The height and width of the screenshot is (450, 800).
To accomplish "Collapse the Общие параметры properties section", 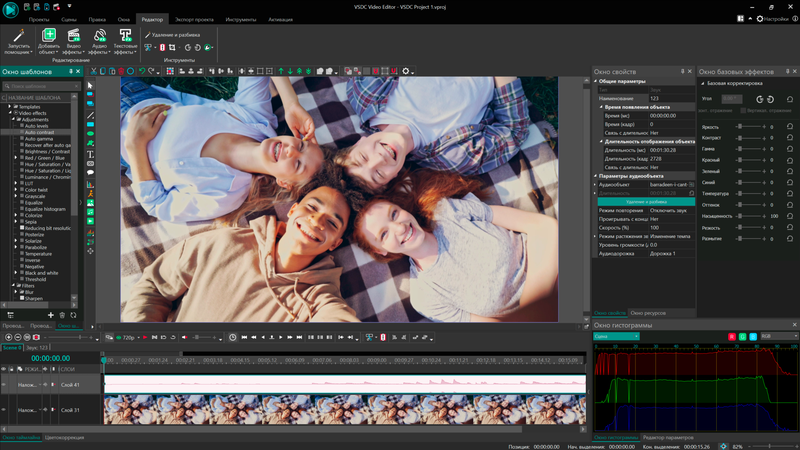I will (596, 81).
